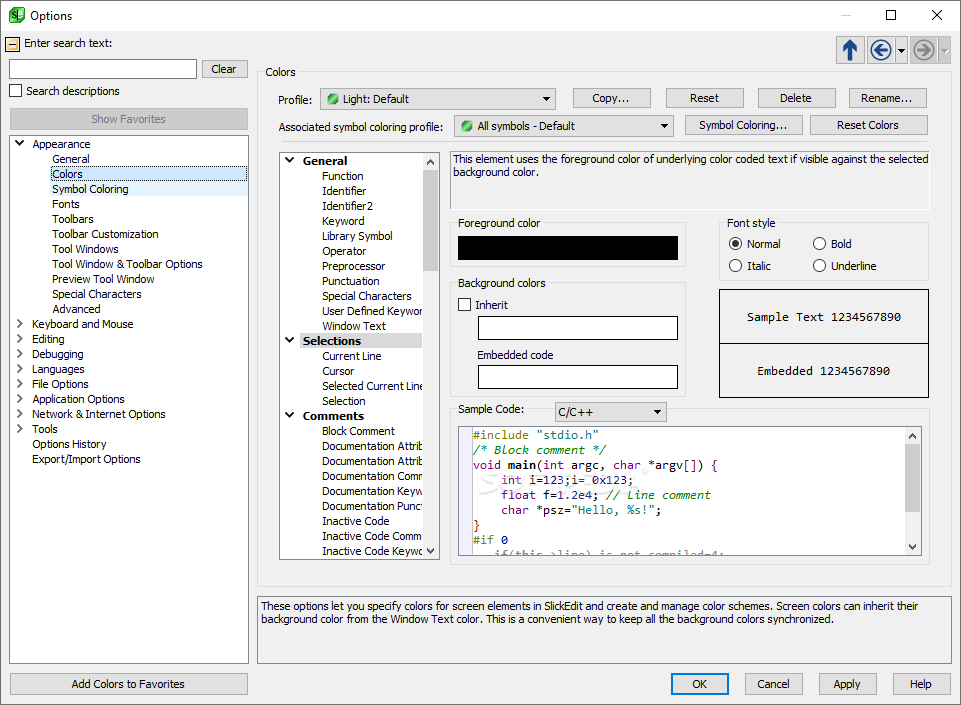Check the Inherit background checkbox

tap(465, 305)
